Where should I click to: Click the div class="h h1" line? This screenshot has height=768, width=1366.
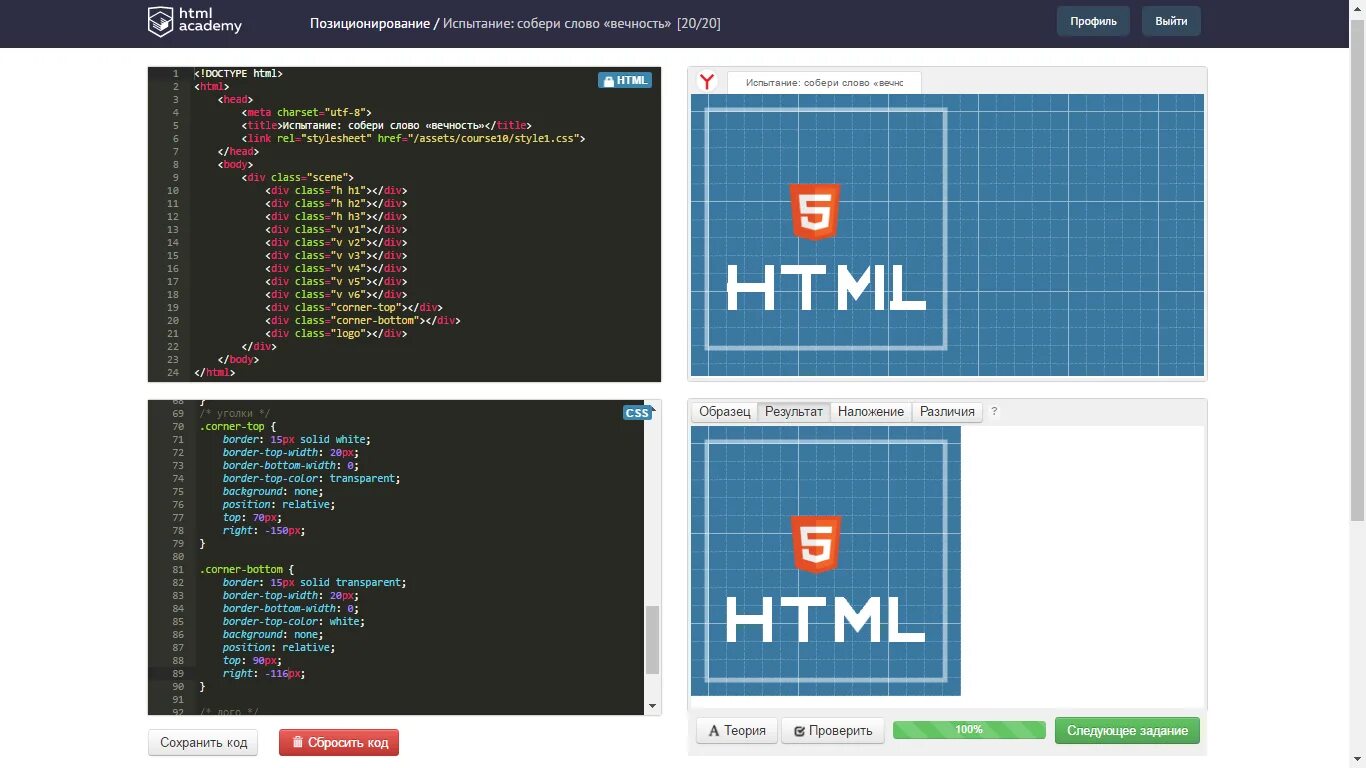pyautogui.click(x=337, y=190)
